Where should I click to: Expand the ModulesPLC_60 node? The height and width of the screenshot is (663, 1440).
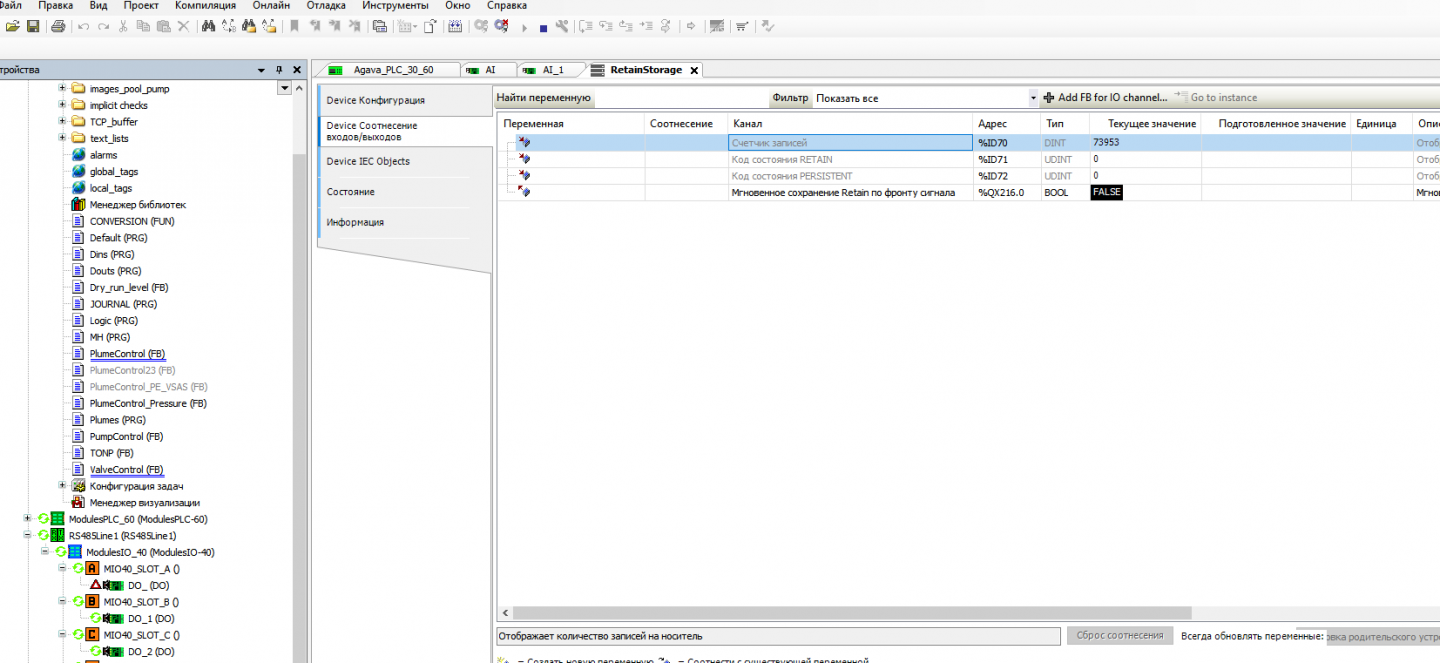tap(27, 519)
